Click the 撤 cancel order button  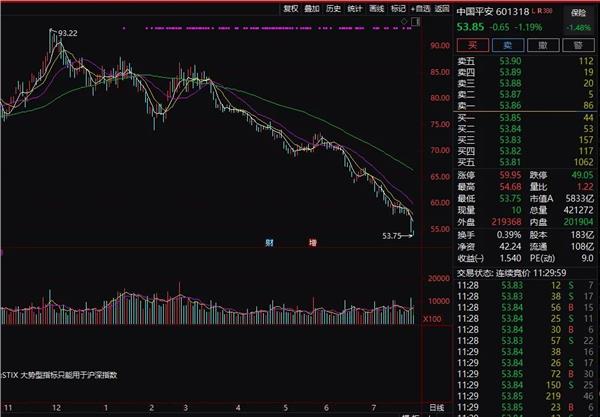pos(543,45)
